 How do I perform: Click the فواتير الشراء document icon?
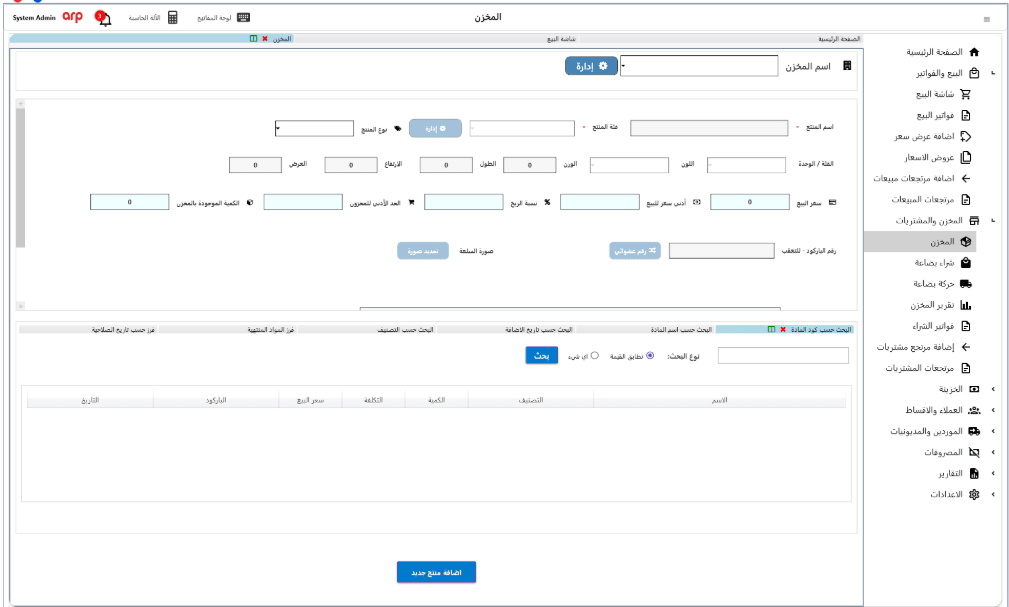click(x=965, y=326)
